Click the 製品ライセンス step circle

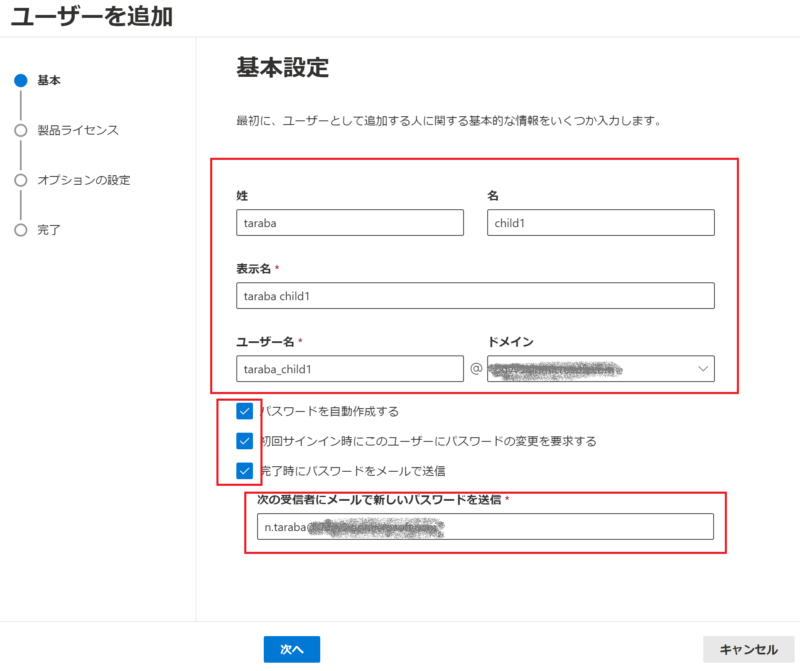pos(20,130)
